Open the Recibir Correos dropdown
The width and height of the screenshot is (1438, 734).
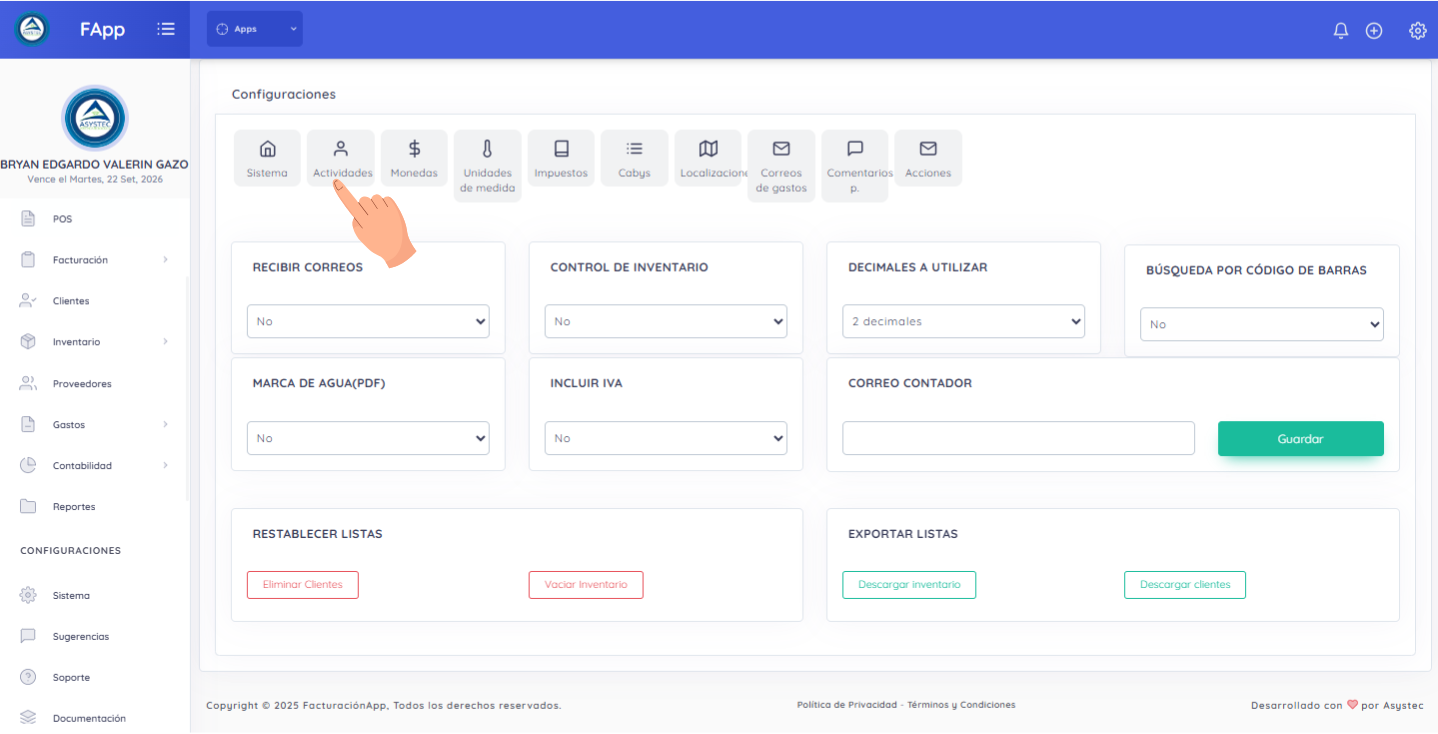pos(368,322)
